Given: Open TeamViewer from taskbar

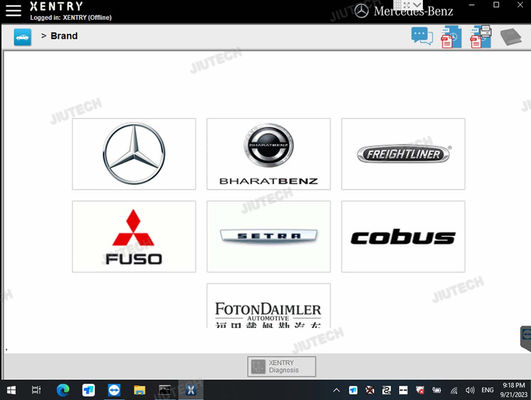Looking at the screenshot, I should coord(114,390).
